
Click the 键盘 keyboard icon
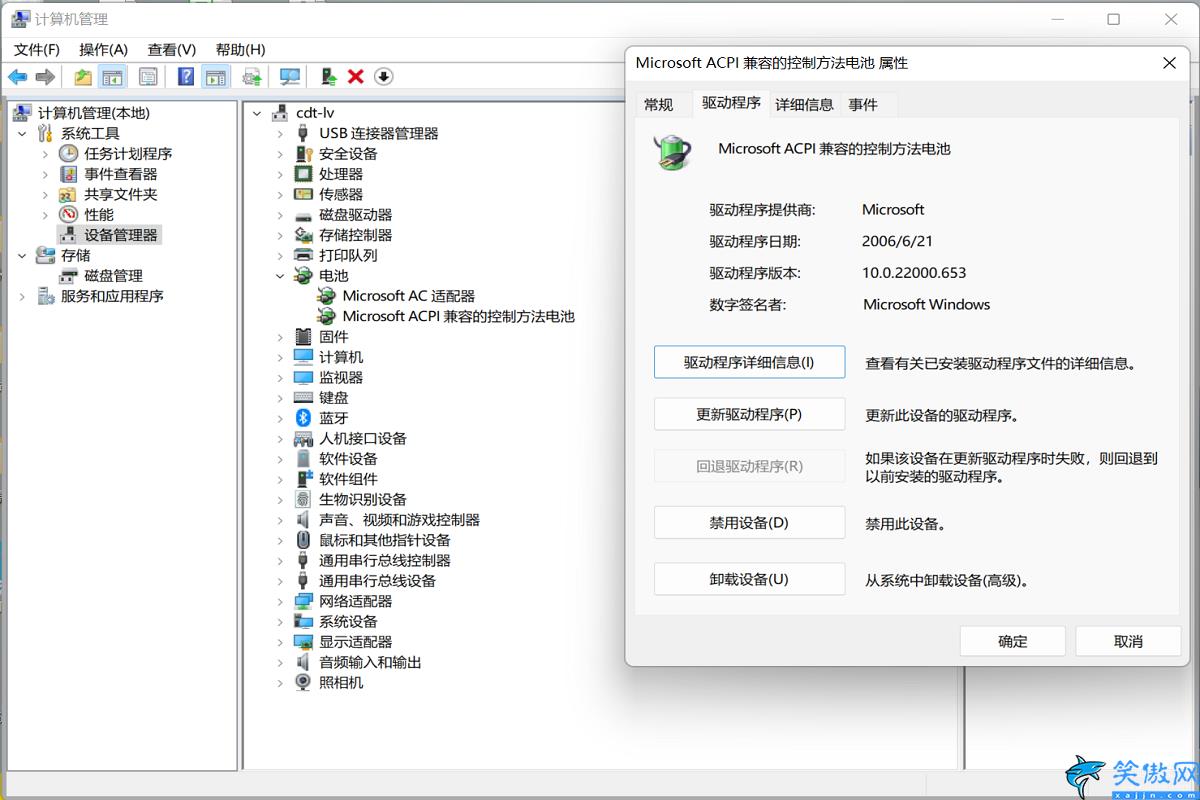click(303, 397)
